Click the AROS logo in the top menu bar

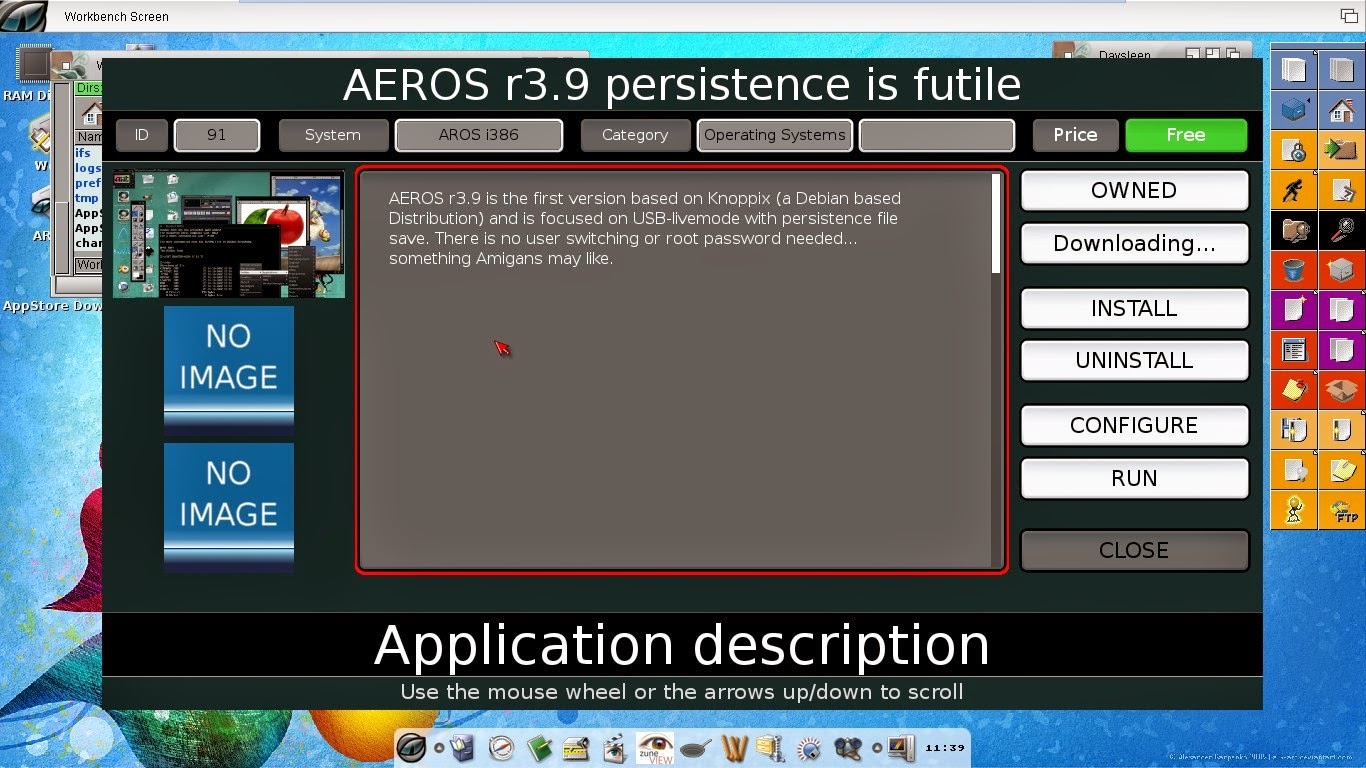click(23, 15)
